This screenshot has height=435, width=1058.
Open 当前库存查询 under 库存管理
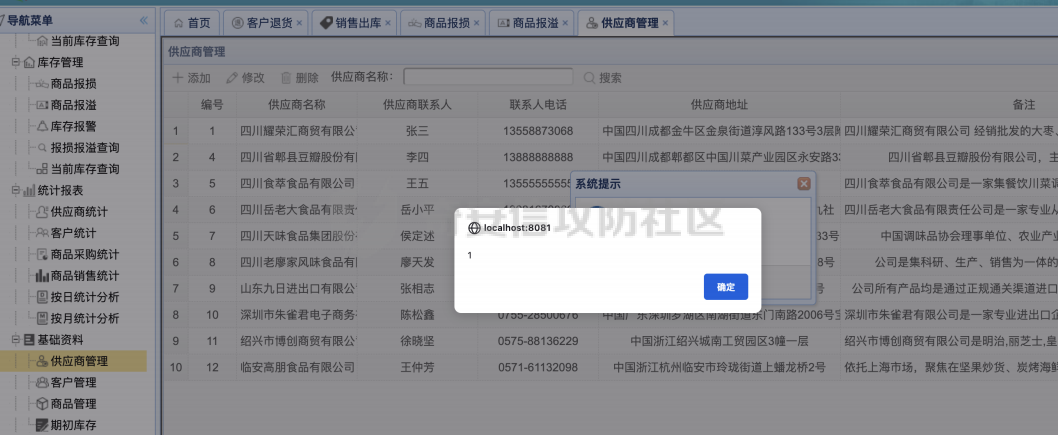(85, 169)
